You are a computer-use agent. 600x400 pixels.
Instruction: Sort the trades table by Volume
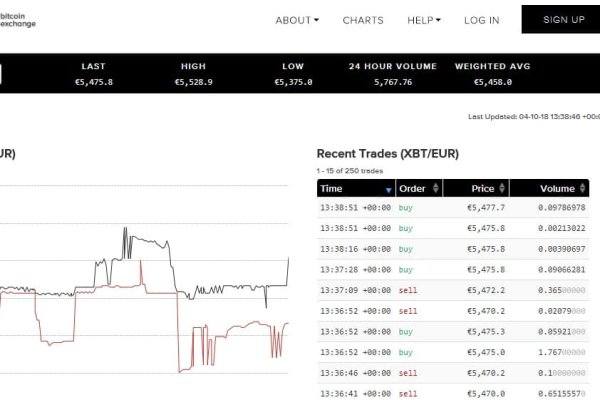557,188
